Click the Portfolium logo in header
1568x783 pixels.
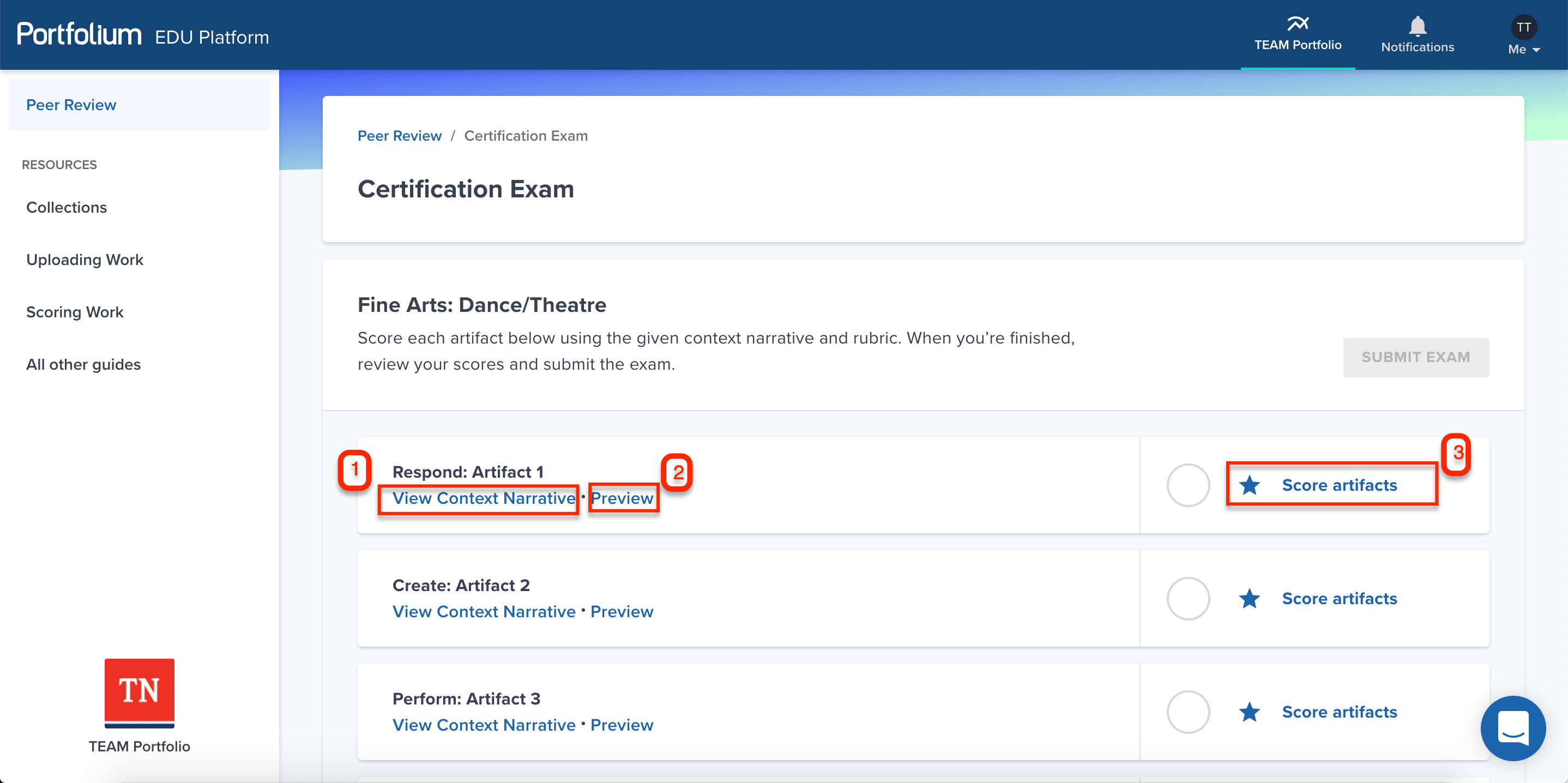pos(79,34)
